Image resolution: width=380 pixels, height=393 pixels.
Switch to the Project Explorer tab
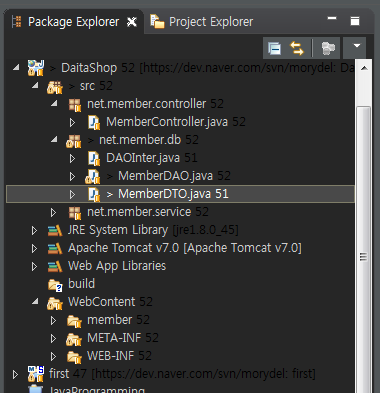click(211, 22)
